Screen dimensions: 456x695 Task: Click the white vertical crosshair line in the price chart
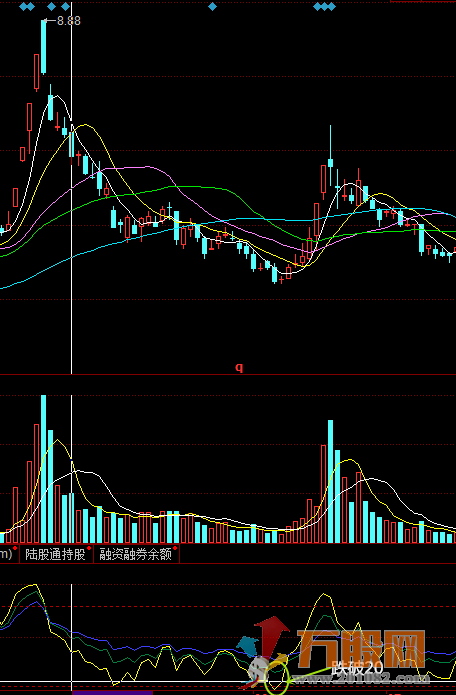[71, 187]
